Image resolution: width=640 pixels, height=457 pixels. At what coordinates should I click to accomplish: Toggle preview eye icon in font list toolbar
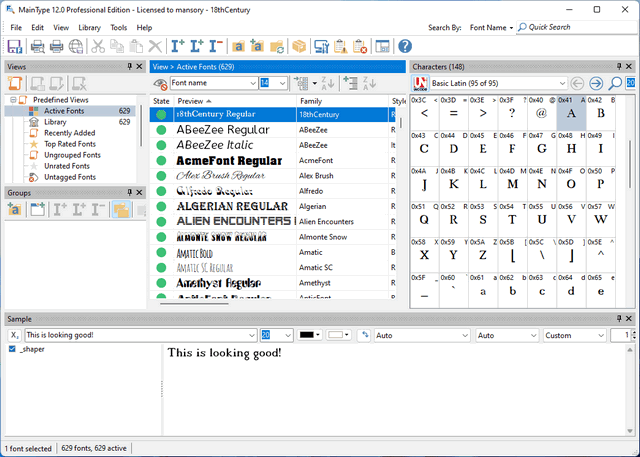click(x=160, y=83)
